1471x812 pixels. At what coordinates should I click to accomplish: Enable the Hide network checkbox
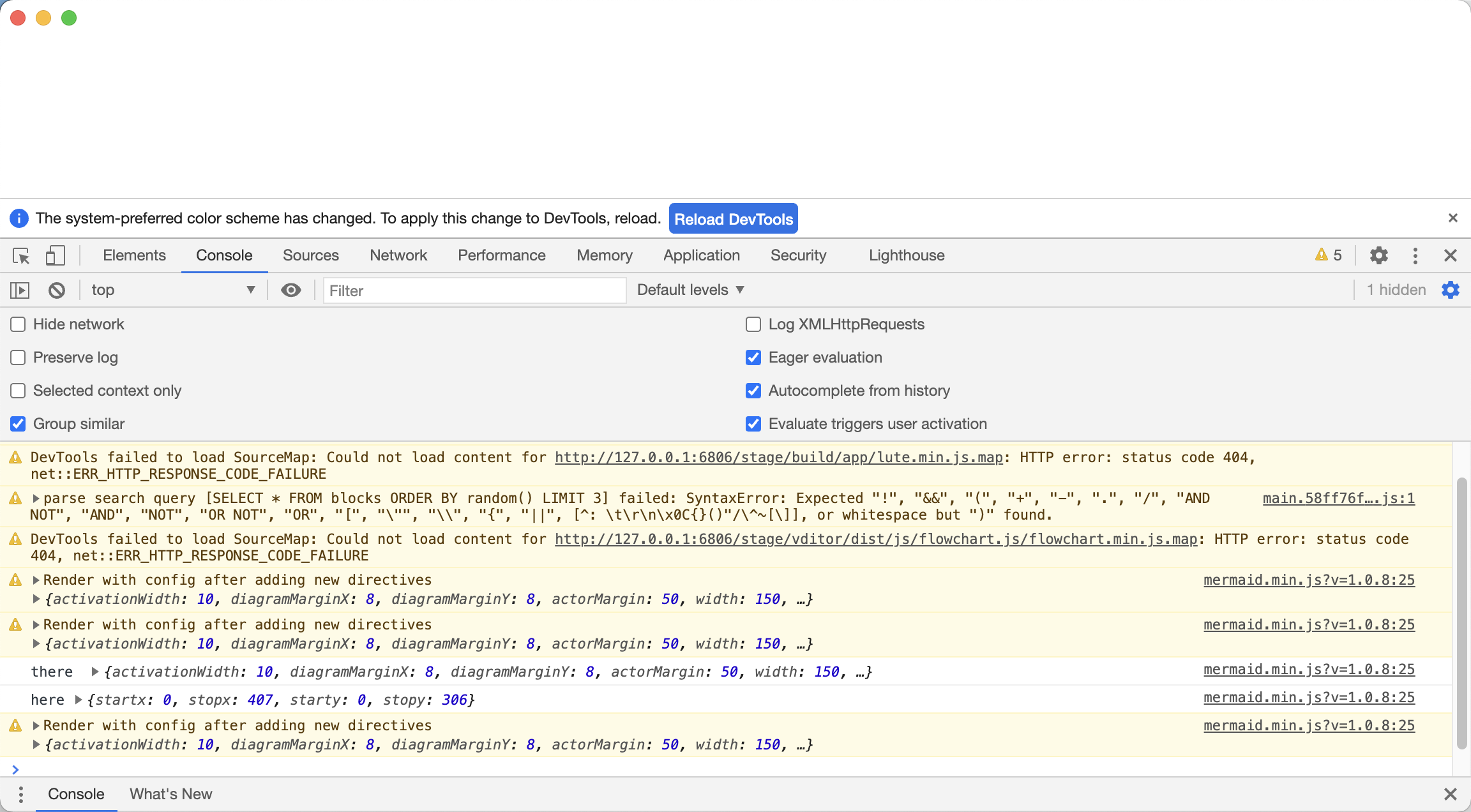(18, 324)
